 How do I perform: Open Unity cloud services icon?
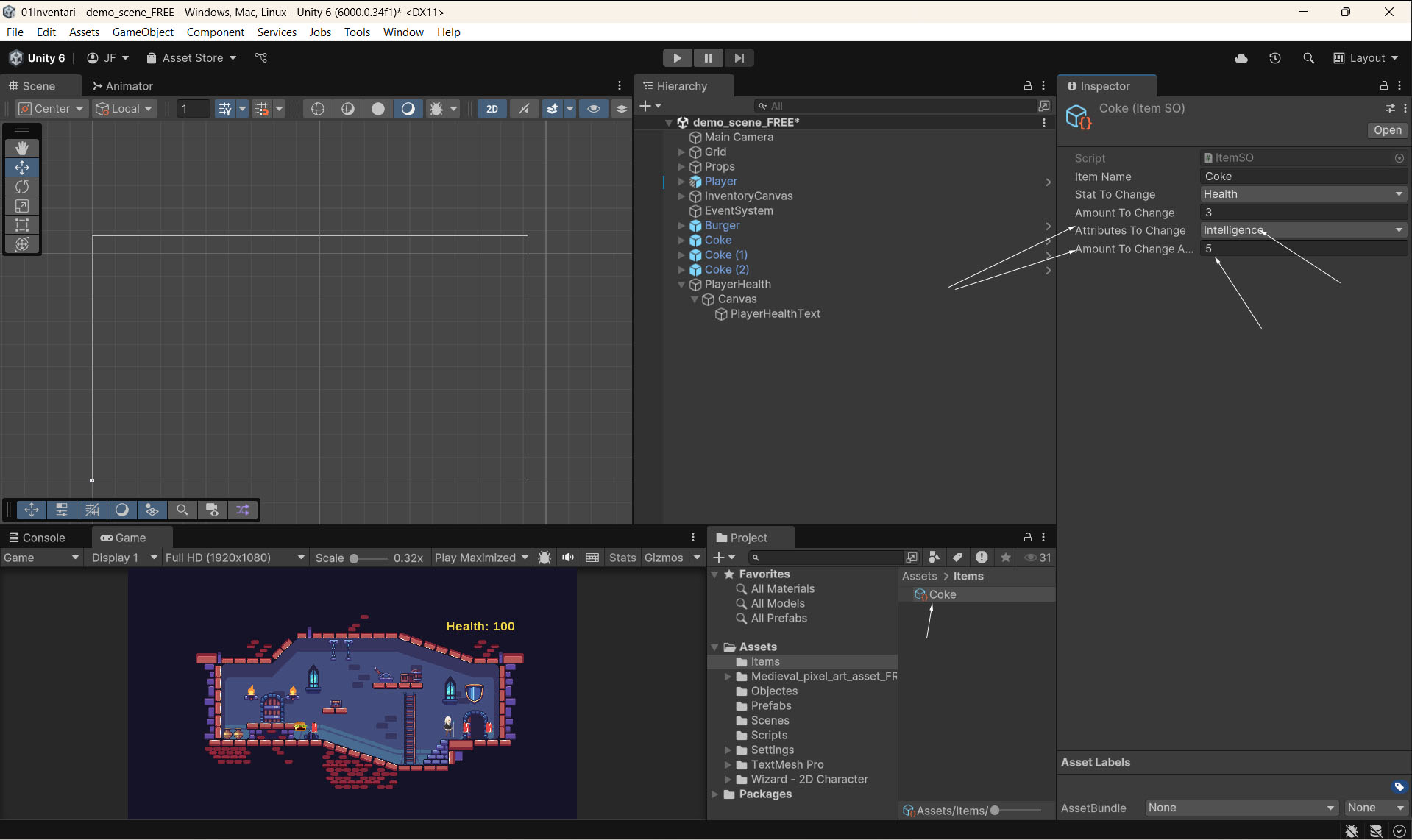pyautogui.click(x=1241, y=58)
